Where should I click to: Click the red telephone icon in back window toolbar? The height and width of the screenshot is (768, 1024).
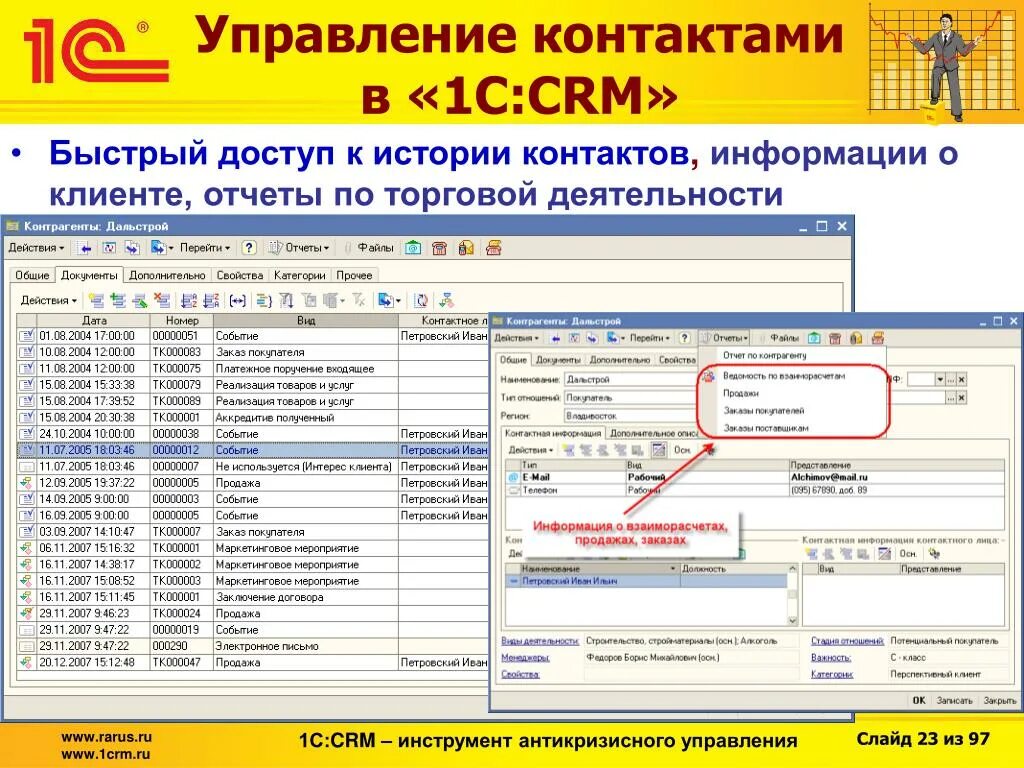pyautogui.click(x=440, y=248)
